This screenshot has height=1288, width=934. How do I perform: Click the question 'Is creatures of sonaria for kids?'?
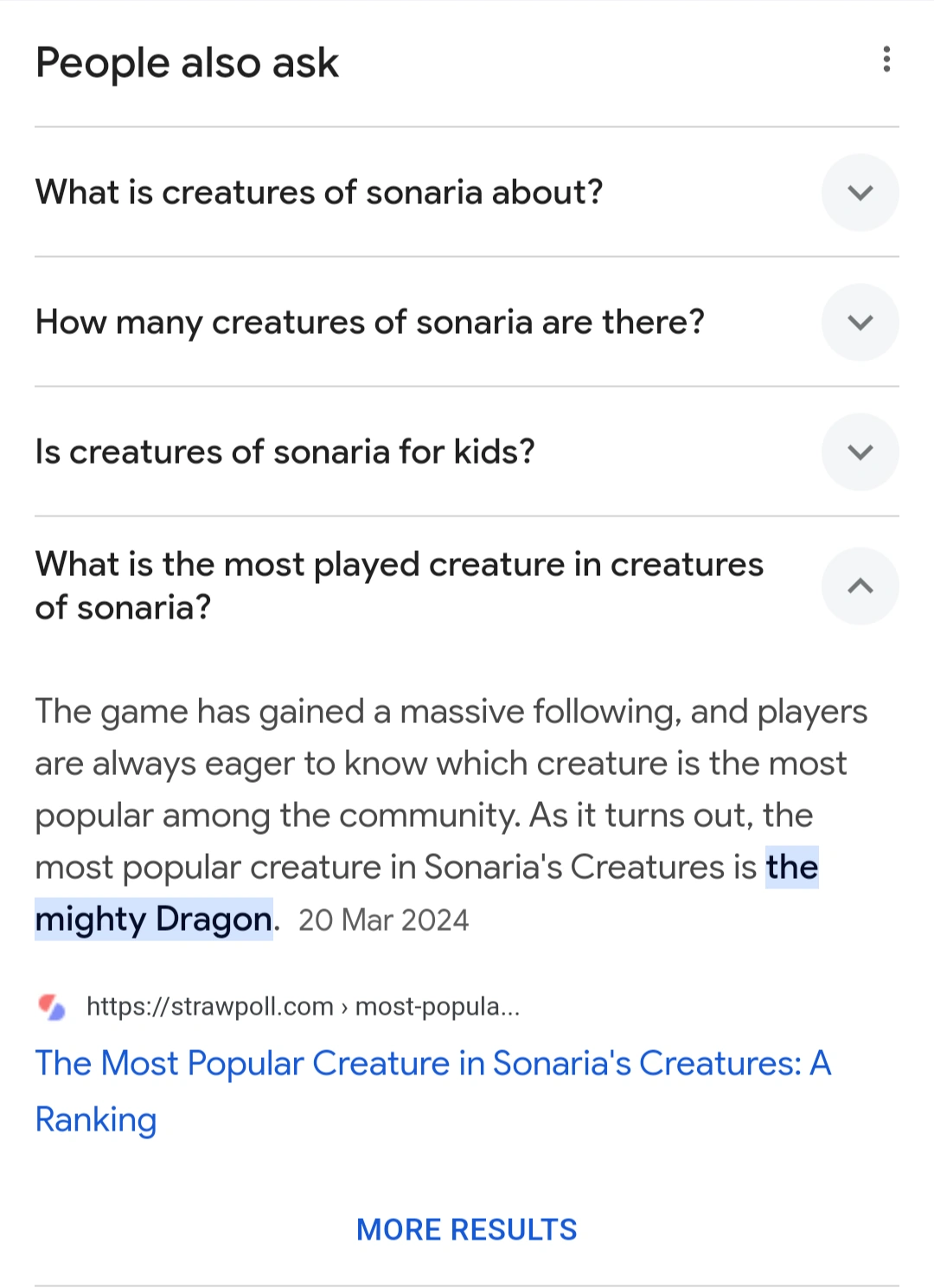[x=285, y=452]
